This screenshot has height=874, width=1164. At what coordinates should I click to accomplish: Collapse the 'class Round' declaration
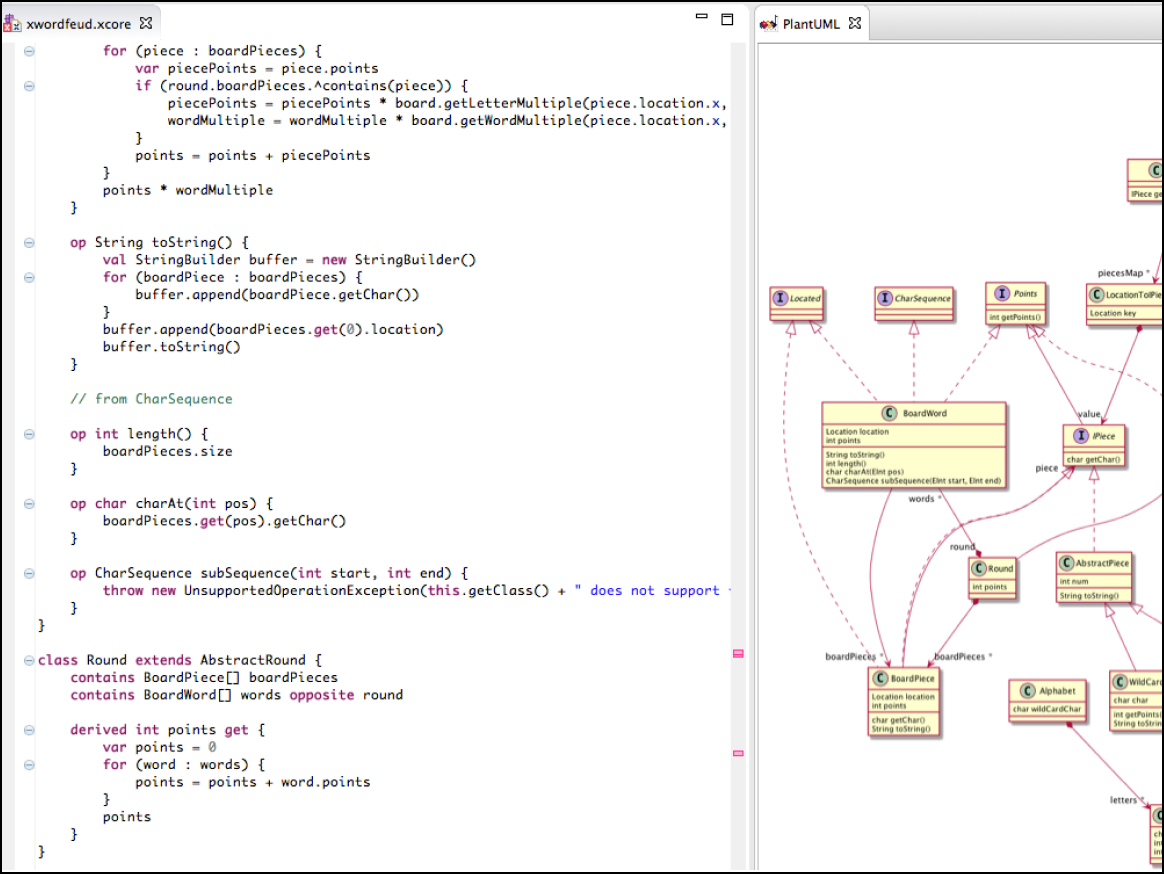29,660
